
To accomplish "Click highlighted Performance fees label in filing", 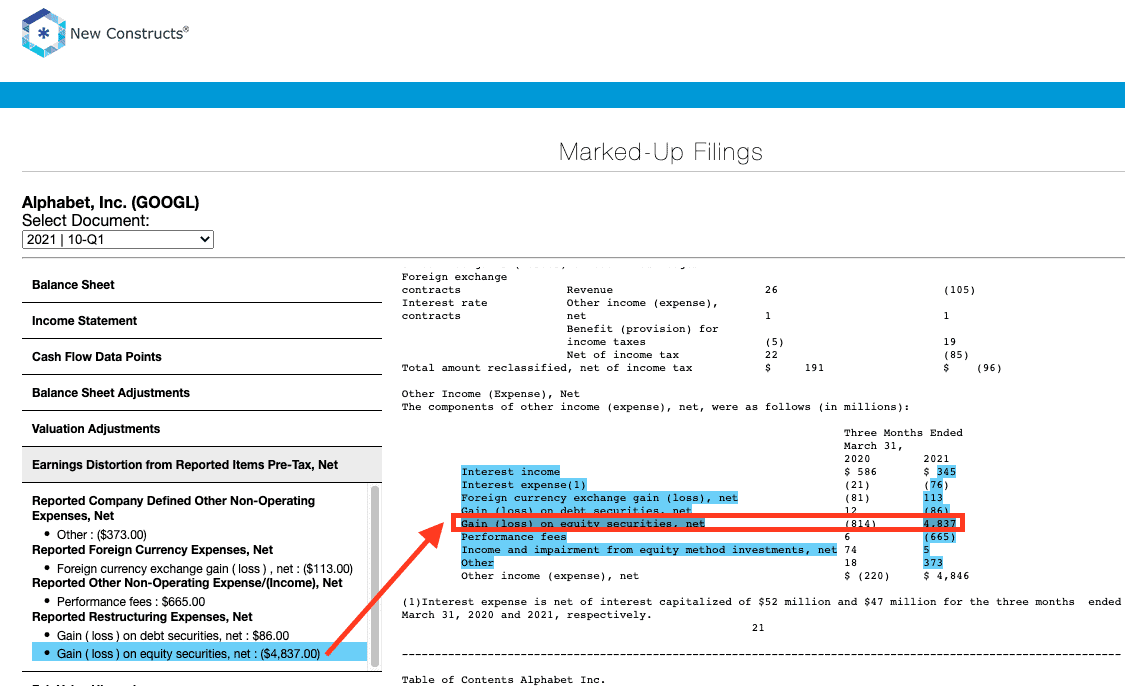I will [514, 537].
